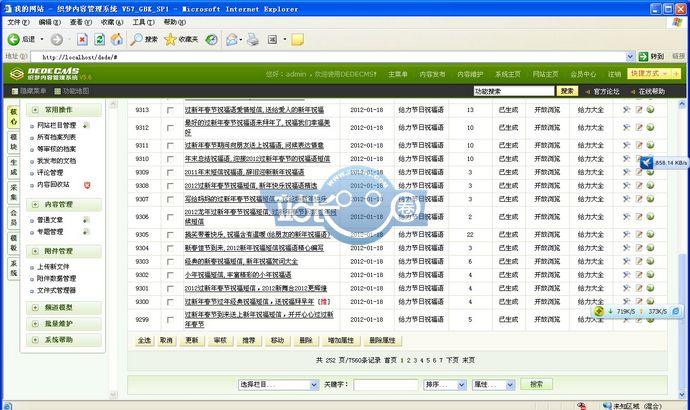Screen dimensions: 690x410
Task: Open the address bar history dropdown arrow
Action: tap(630, 56)
